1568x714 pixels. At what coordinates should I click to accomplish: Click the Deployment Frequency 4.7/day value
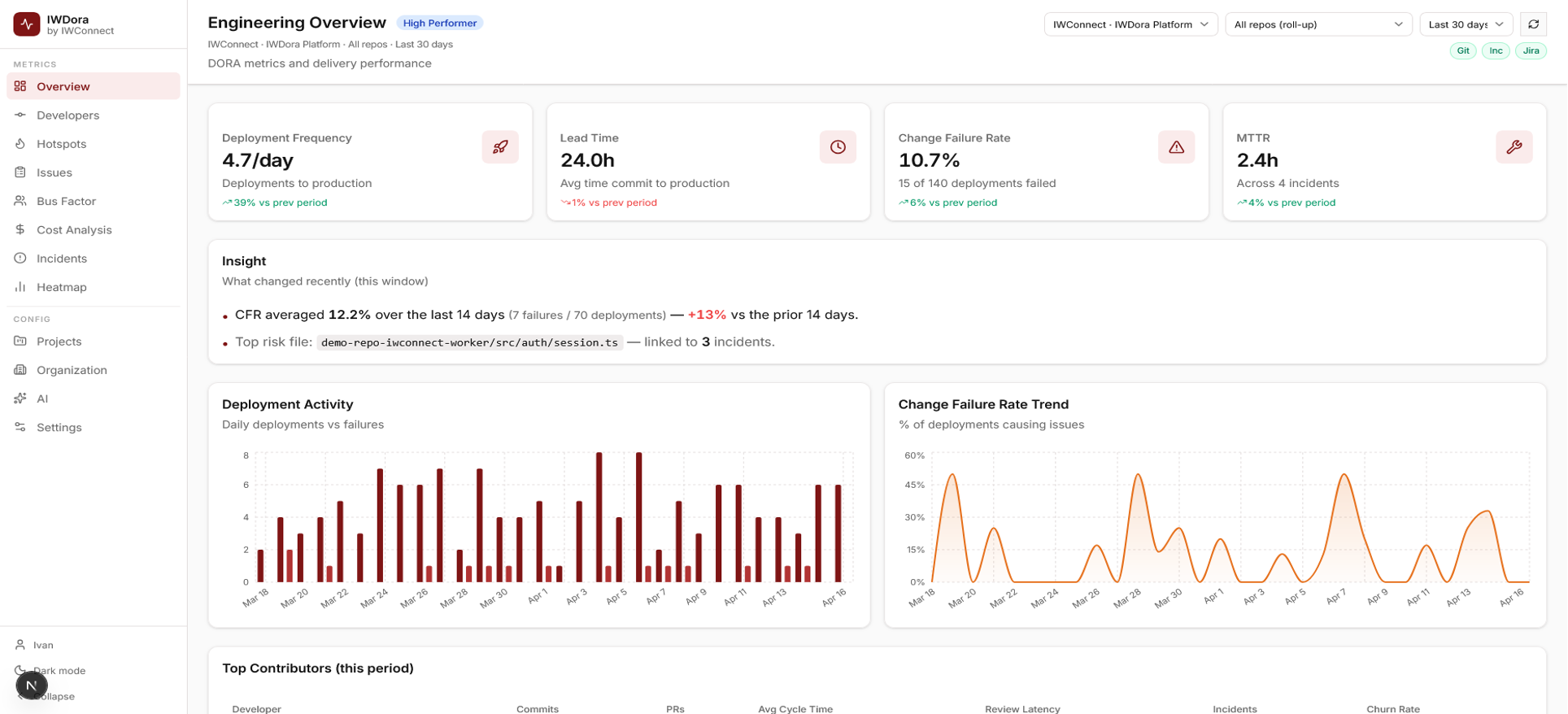pos(258,160)
